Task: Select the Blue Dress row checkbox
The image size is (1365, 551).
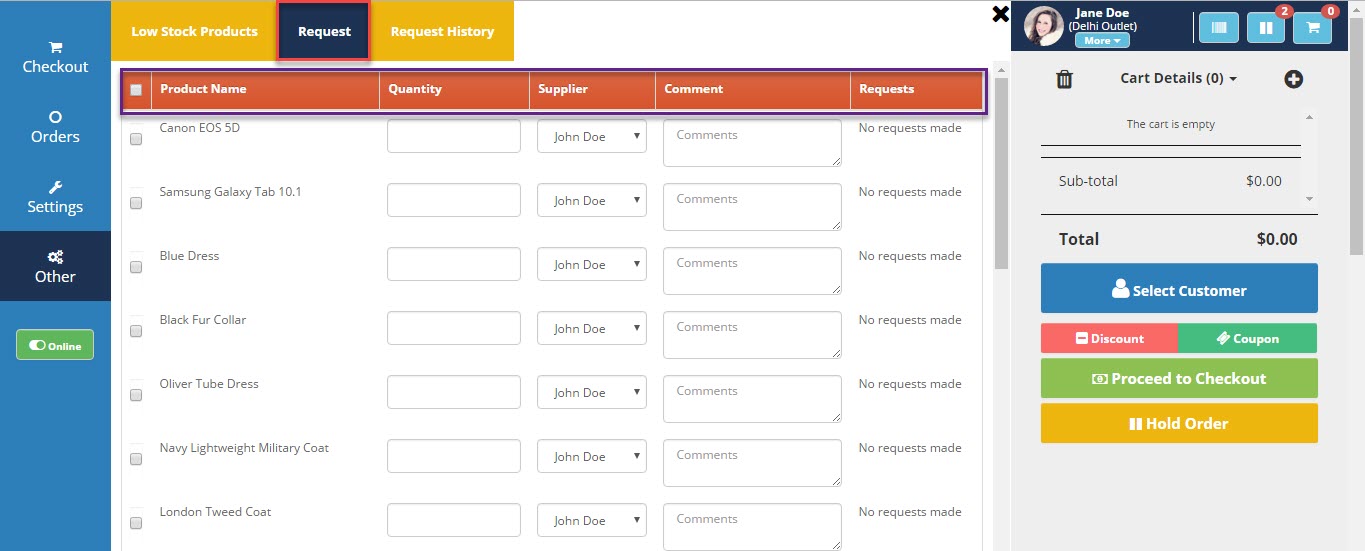Action: pos(136,267)
